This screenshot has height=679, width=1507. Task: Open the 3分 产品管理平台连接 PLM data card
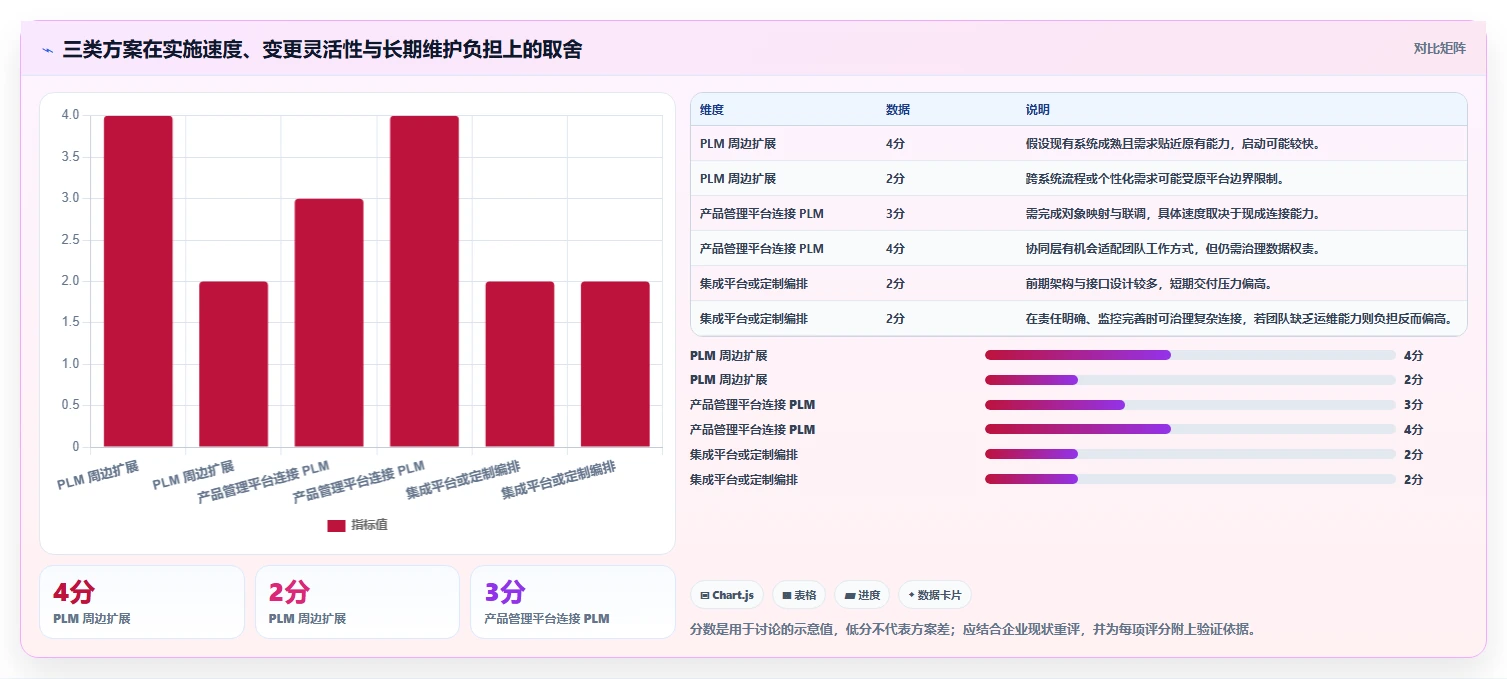573,602
